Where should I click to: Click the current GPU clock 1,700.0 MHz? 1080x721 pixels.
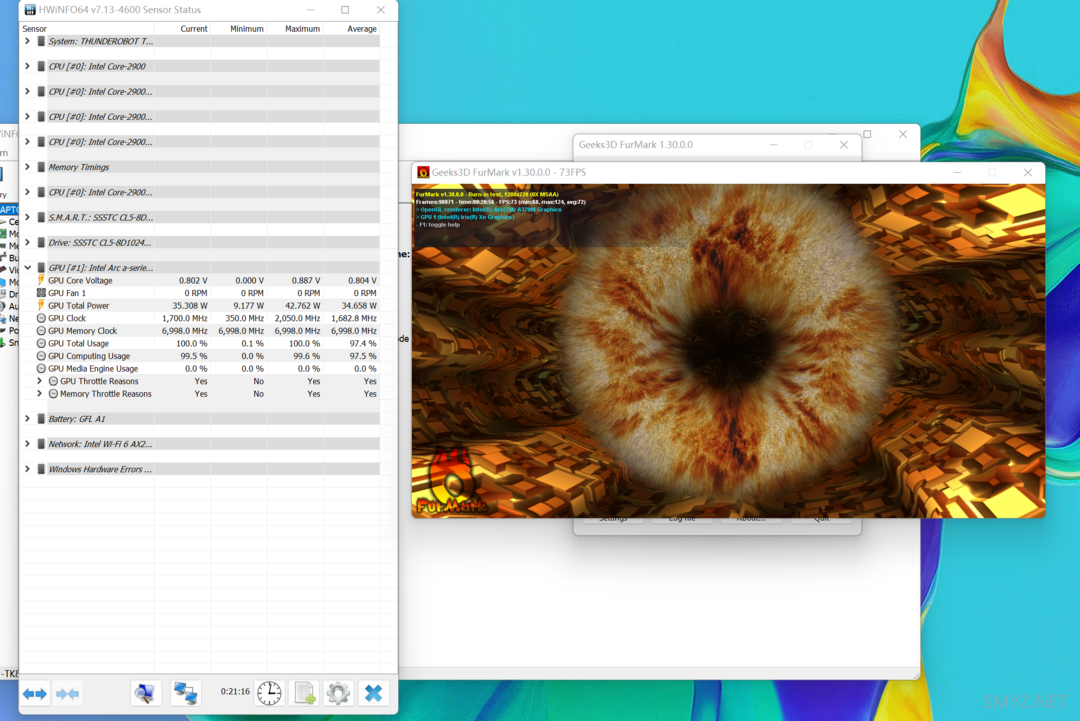point(185,318)
